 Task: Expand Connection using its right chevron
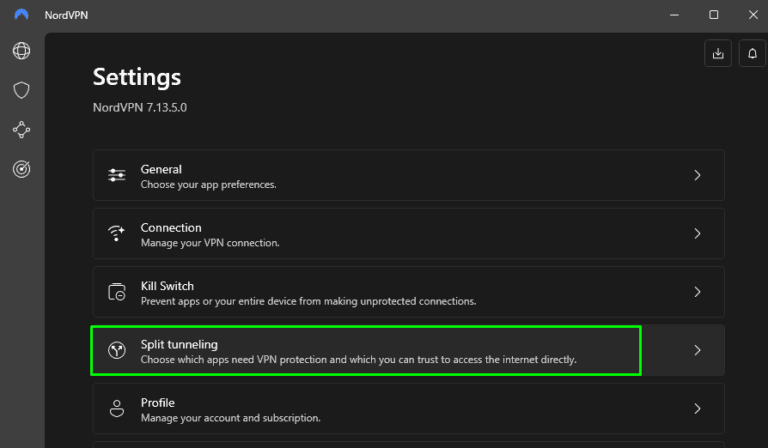[697, 234]
